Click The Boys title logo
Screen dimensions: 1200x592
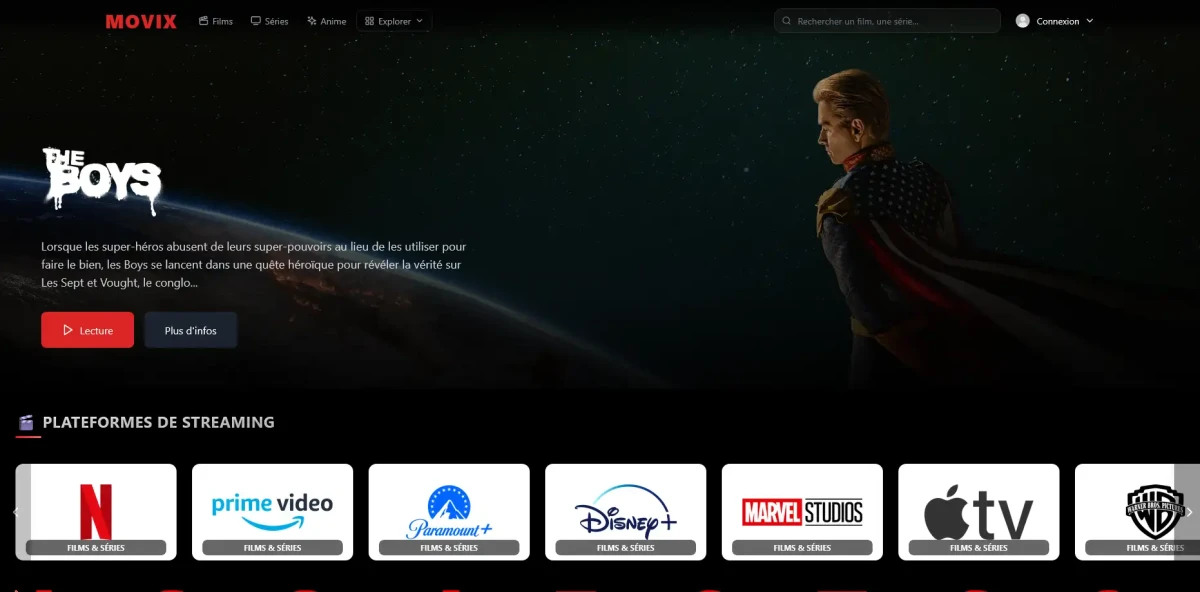coord(101,182)
